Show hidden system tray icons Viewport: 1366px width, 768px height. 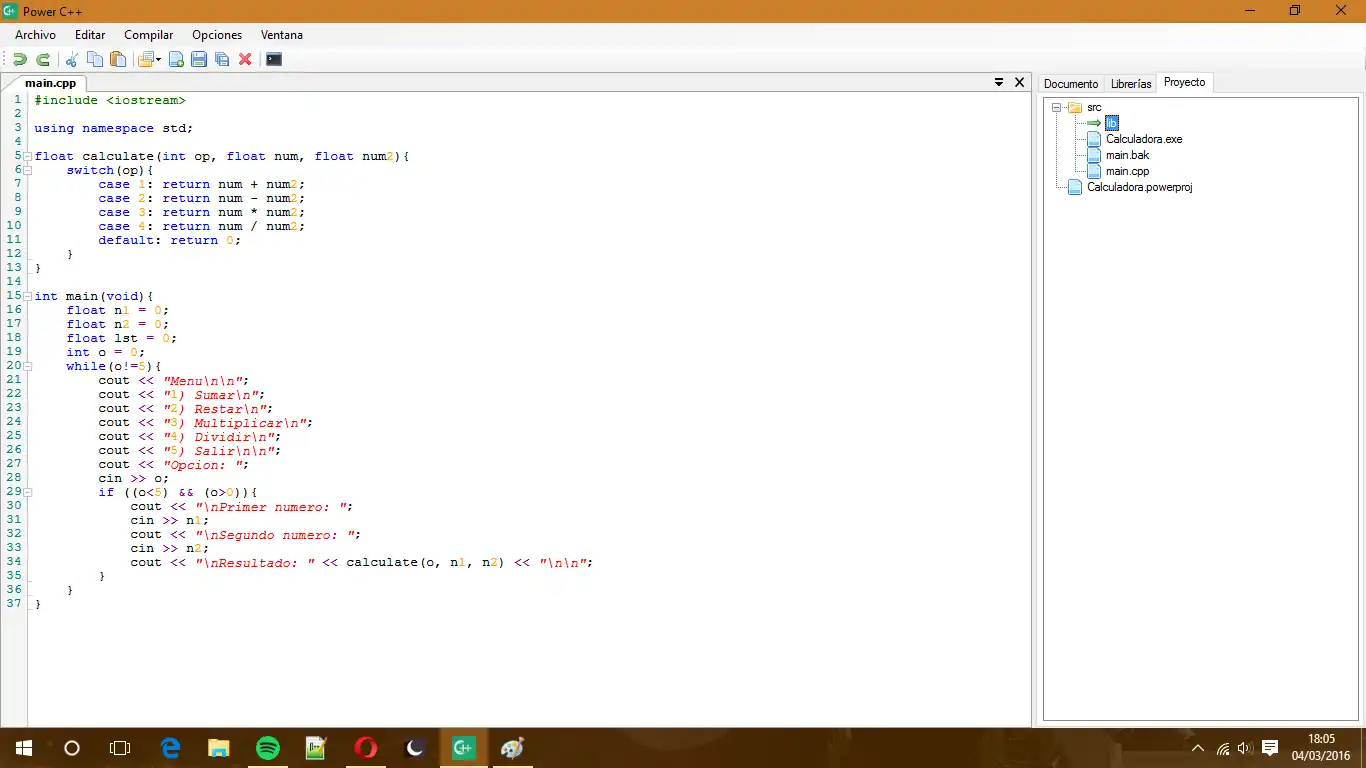coord(1198,748)
